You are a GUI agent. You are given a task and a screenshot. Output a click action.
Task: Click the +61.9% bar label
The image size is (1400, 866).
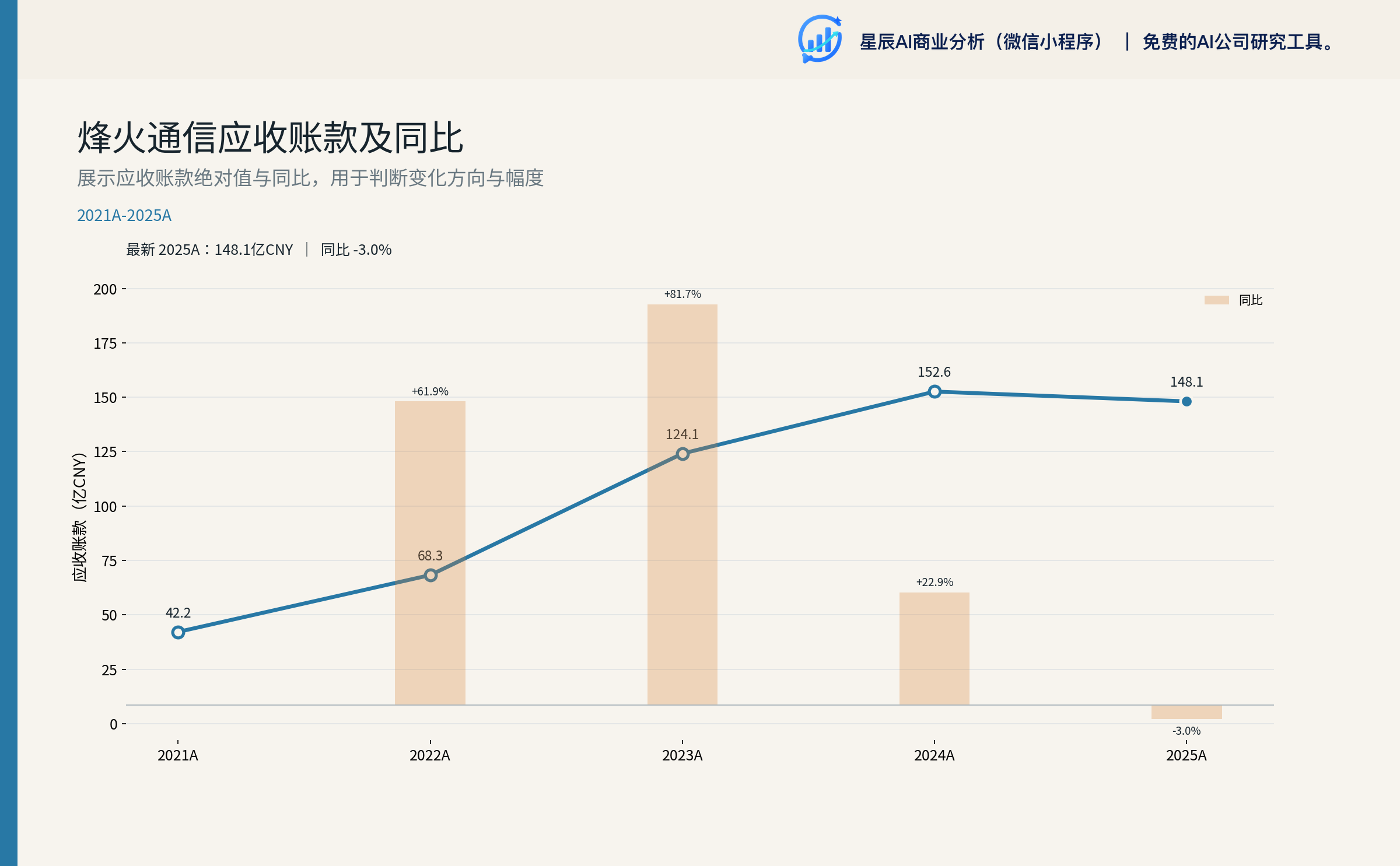pos(430,391)
